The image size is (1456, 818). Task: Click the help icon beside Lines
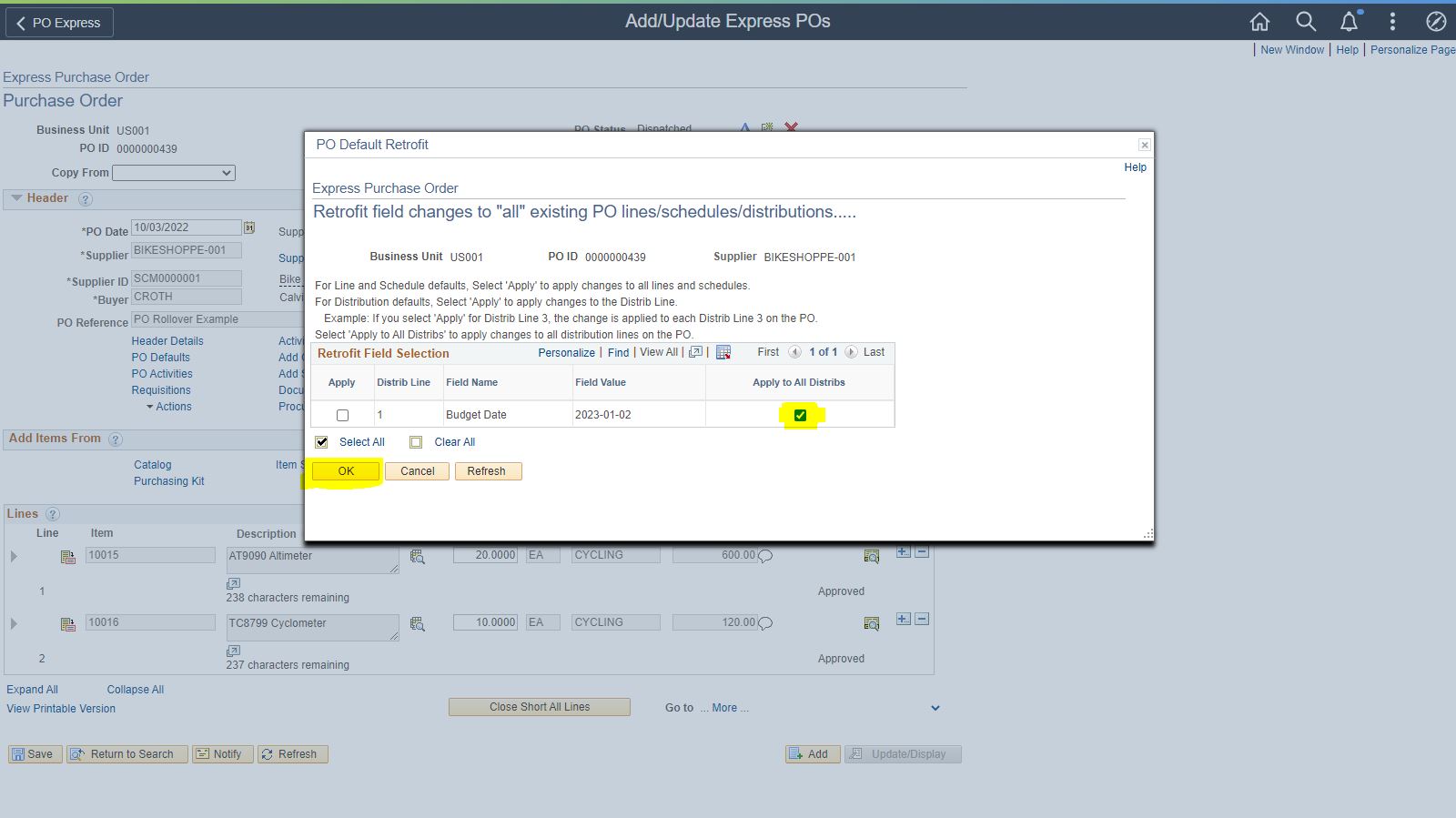[53, 515]
